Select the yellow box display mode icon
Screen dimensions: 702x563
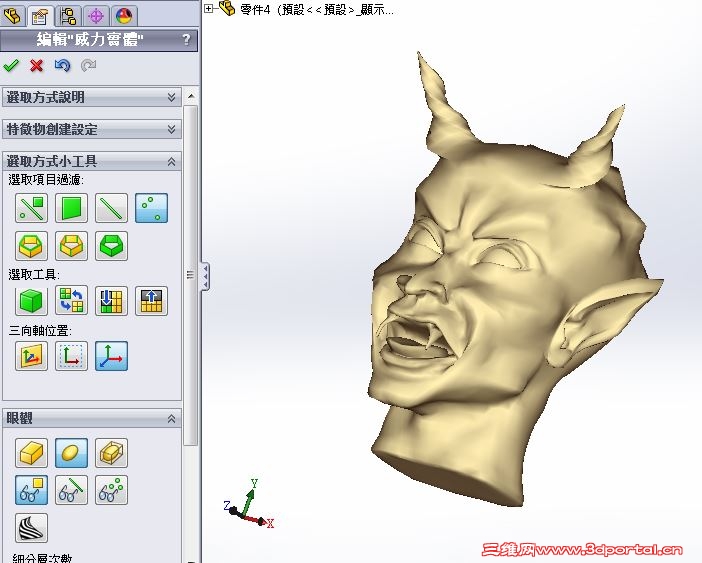click(x=31, y=452)
